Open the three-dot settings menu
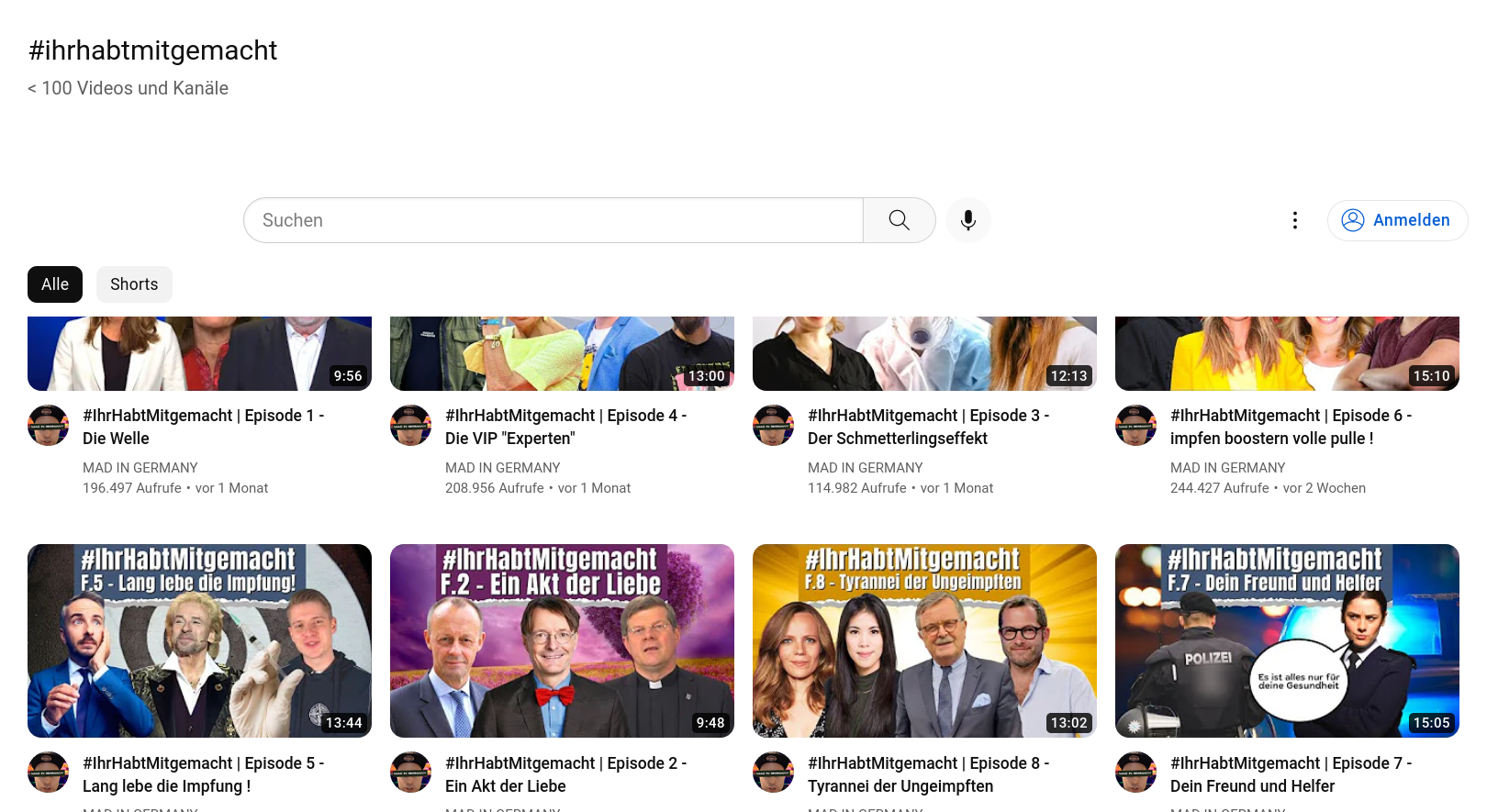1487x812 pixels. coord(1294,220)
